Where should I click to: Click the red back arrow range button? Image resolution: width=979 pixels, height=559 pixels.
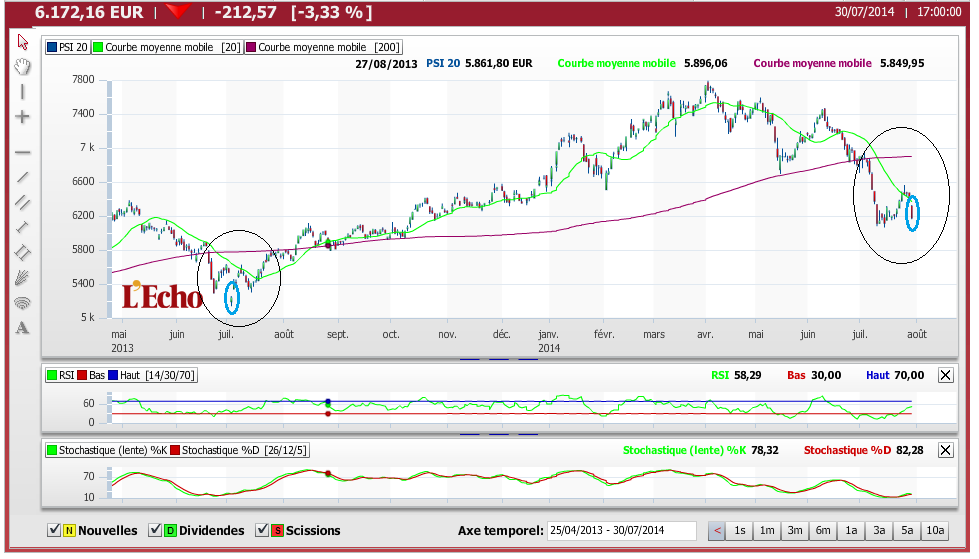click(x=717, y=531)
